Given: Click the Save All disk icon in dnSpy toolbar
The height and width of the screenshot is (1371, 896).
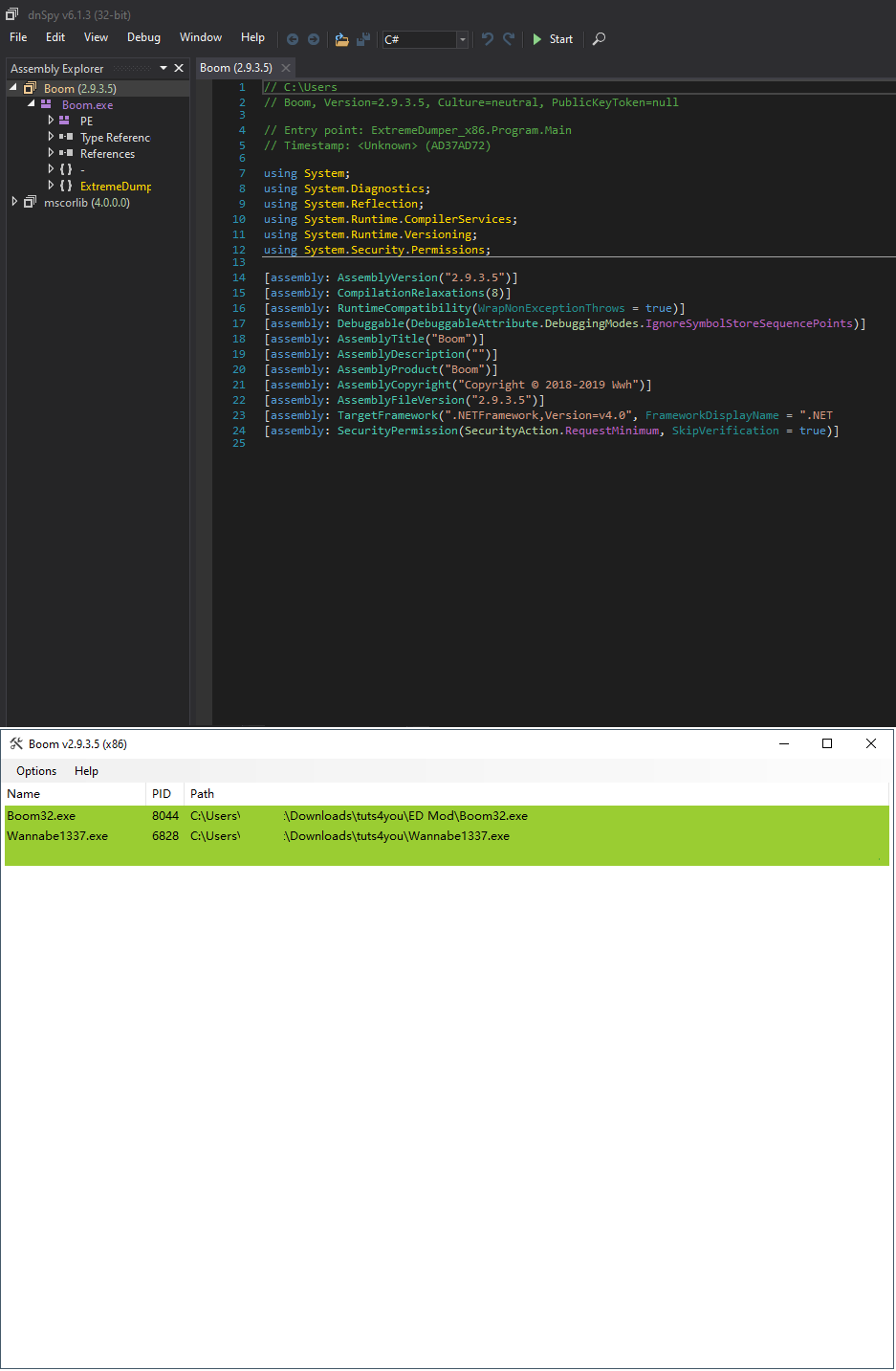Looking at the screenshot, I should click(363, 39).
